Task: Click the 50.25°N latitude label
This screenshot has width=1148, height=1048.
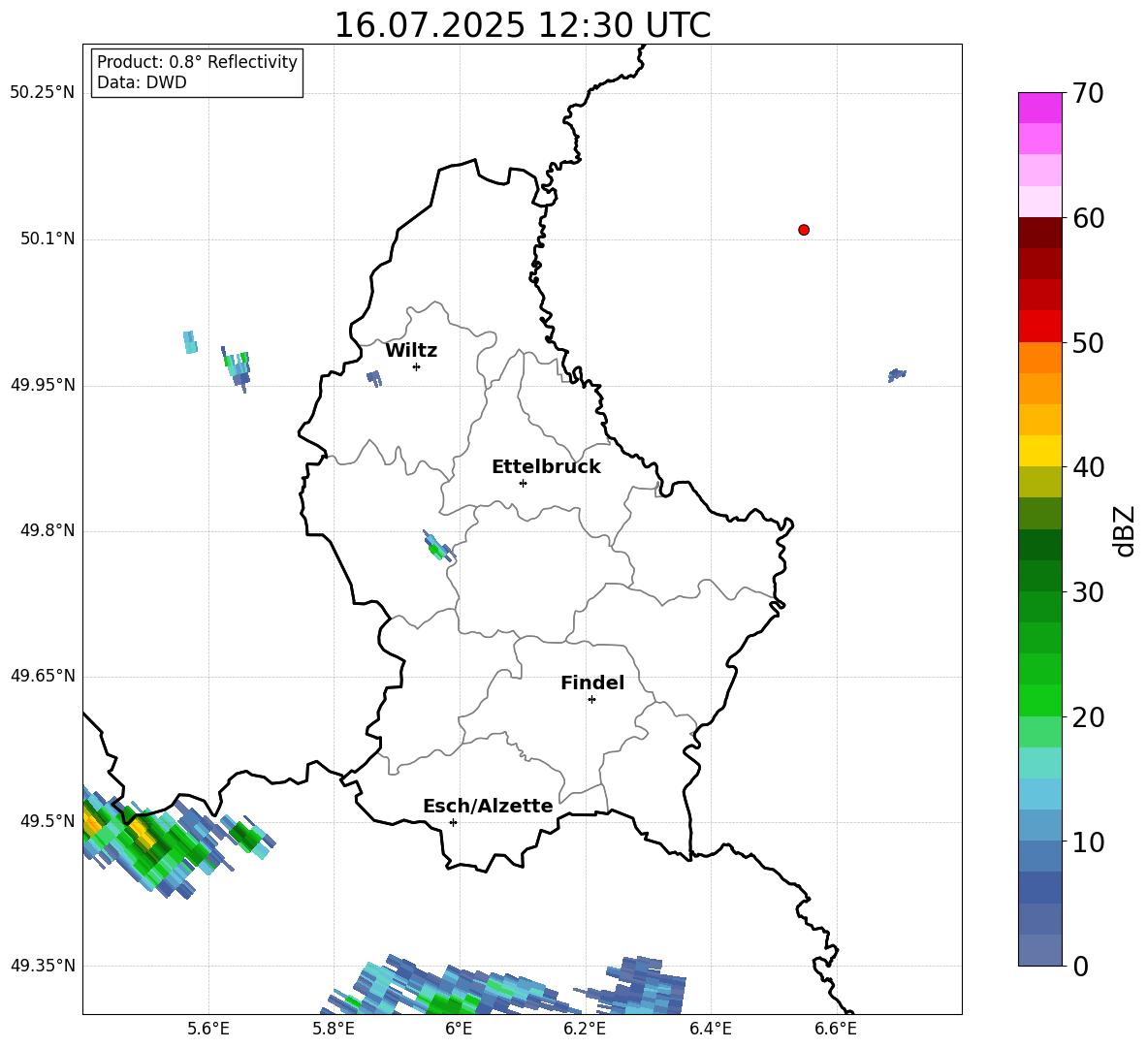Action: 43,93
